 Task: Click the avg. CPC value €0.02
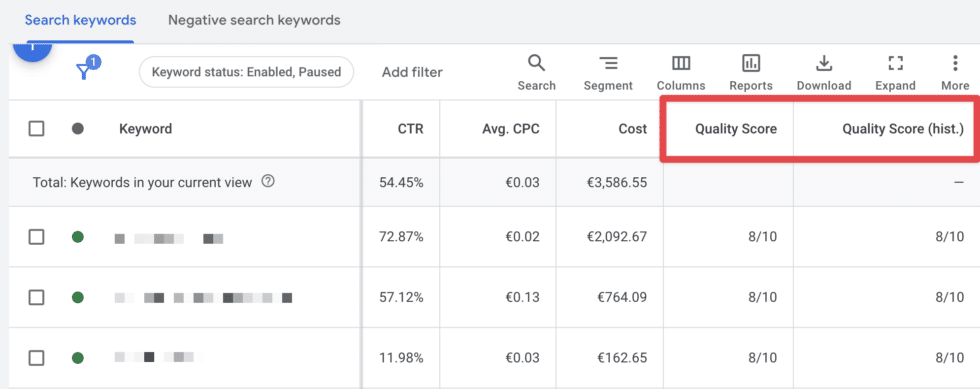pos(522,237)
